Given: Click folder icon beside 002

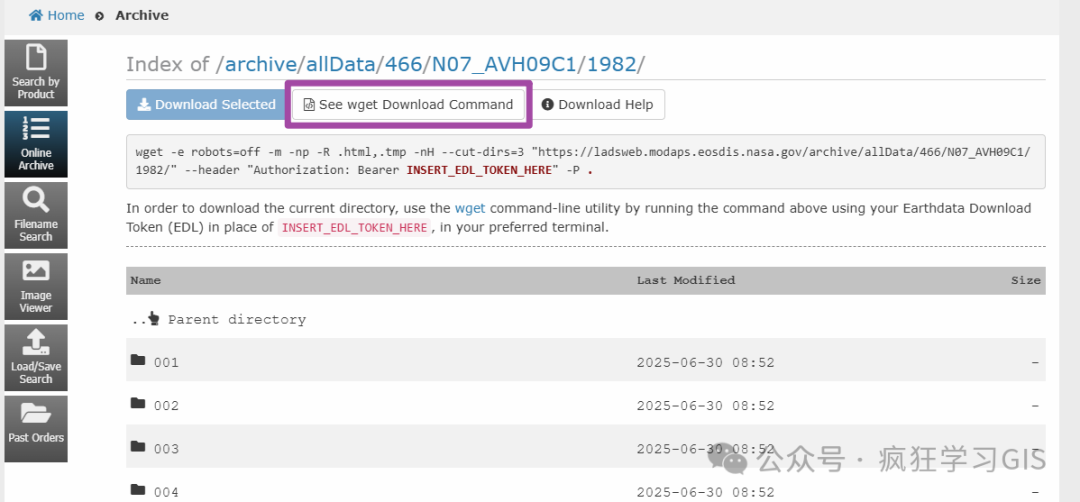Looking at the screenshot, I should tap(138, 404).
